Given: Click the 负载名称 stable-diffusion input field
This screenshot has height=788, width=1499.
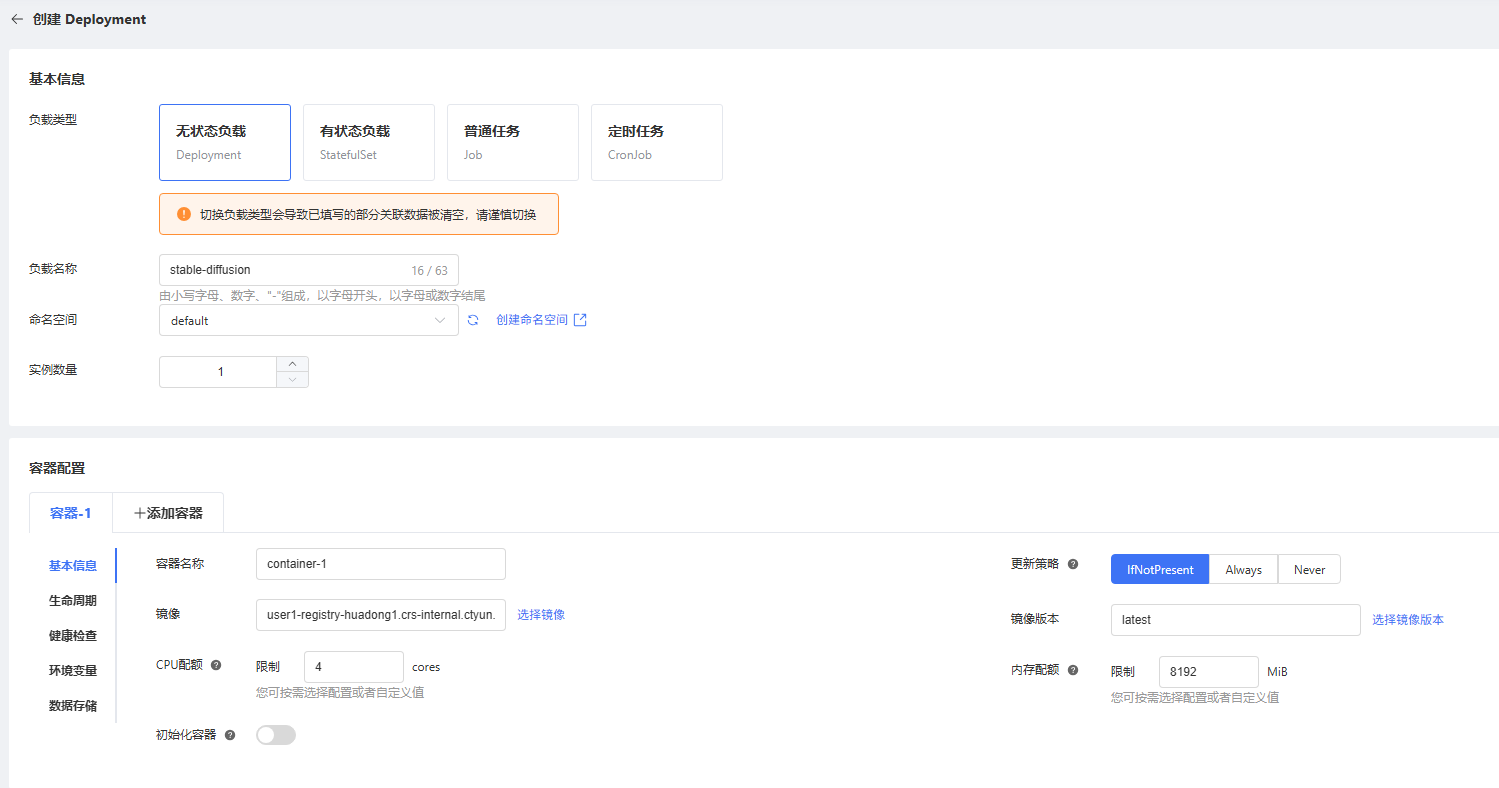Looking at the screenshot, I should (285, 270).
